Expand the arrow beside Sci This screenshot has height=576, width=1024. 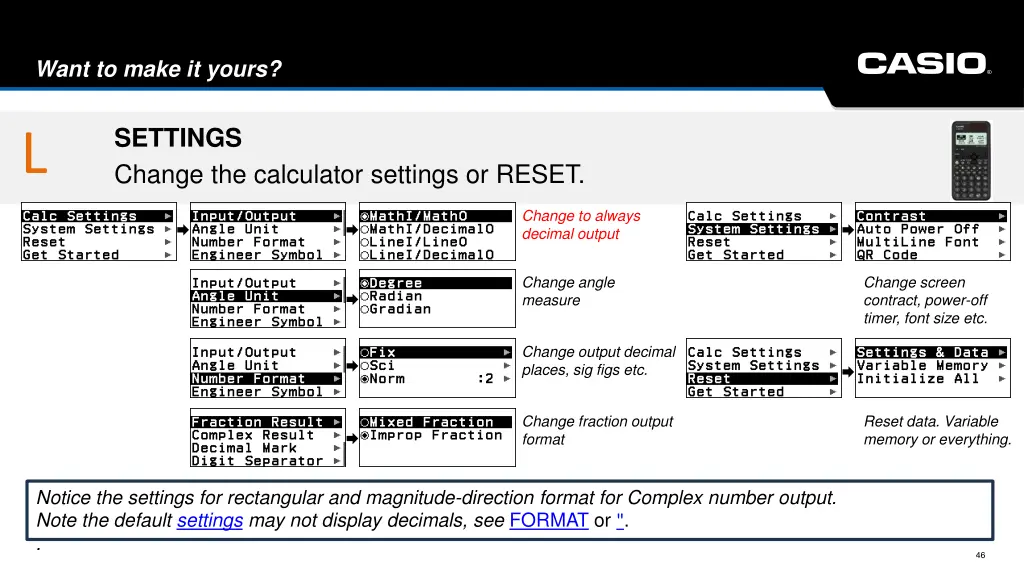click(507, 366)
